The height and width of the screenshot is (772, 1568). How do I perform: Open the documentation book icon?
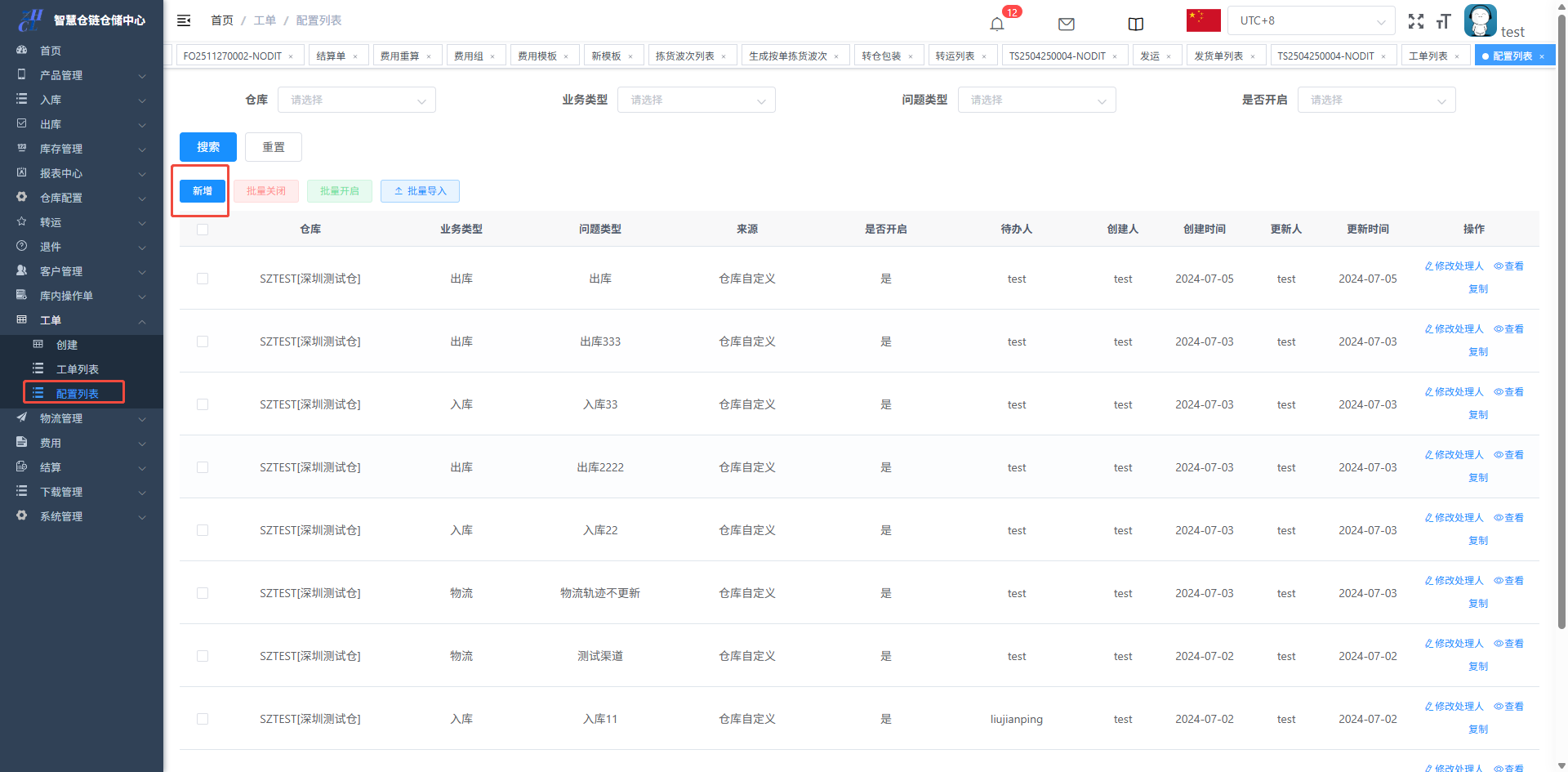click(1135, 24)
